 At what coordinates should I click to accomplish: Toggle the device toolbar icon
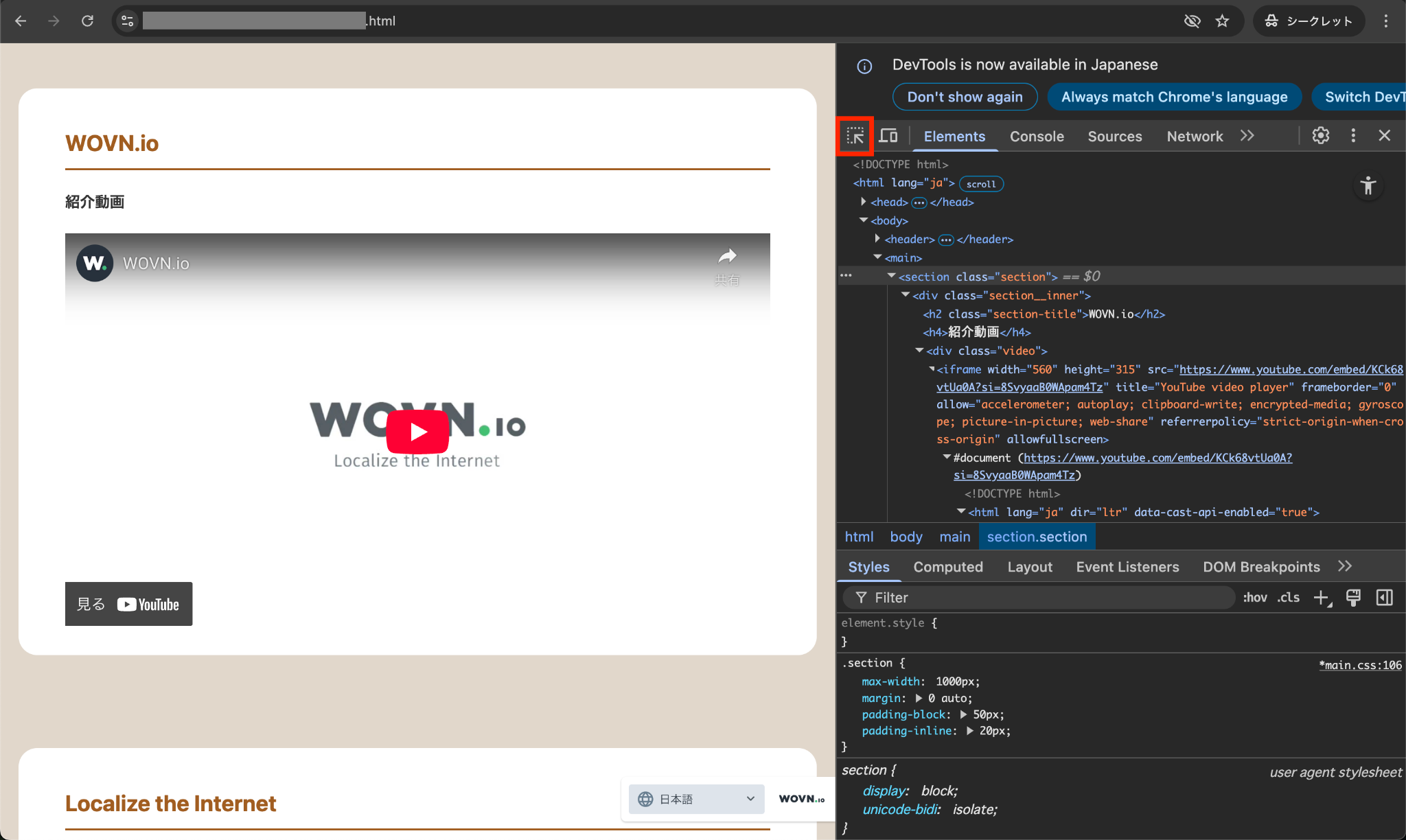[888, 136]
